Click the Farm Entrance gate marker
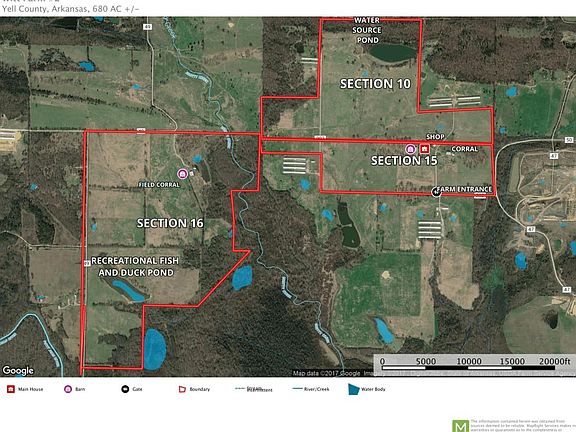Viewport: 576px width, 432px height. point(436,192)
